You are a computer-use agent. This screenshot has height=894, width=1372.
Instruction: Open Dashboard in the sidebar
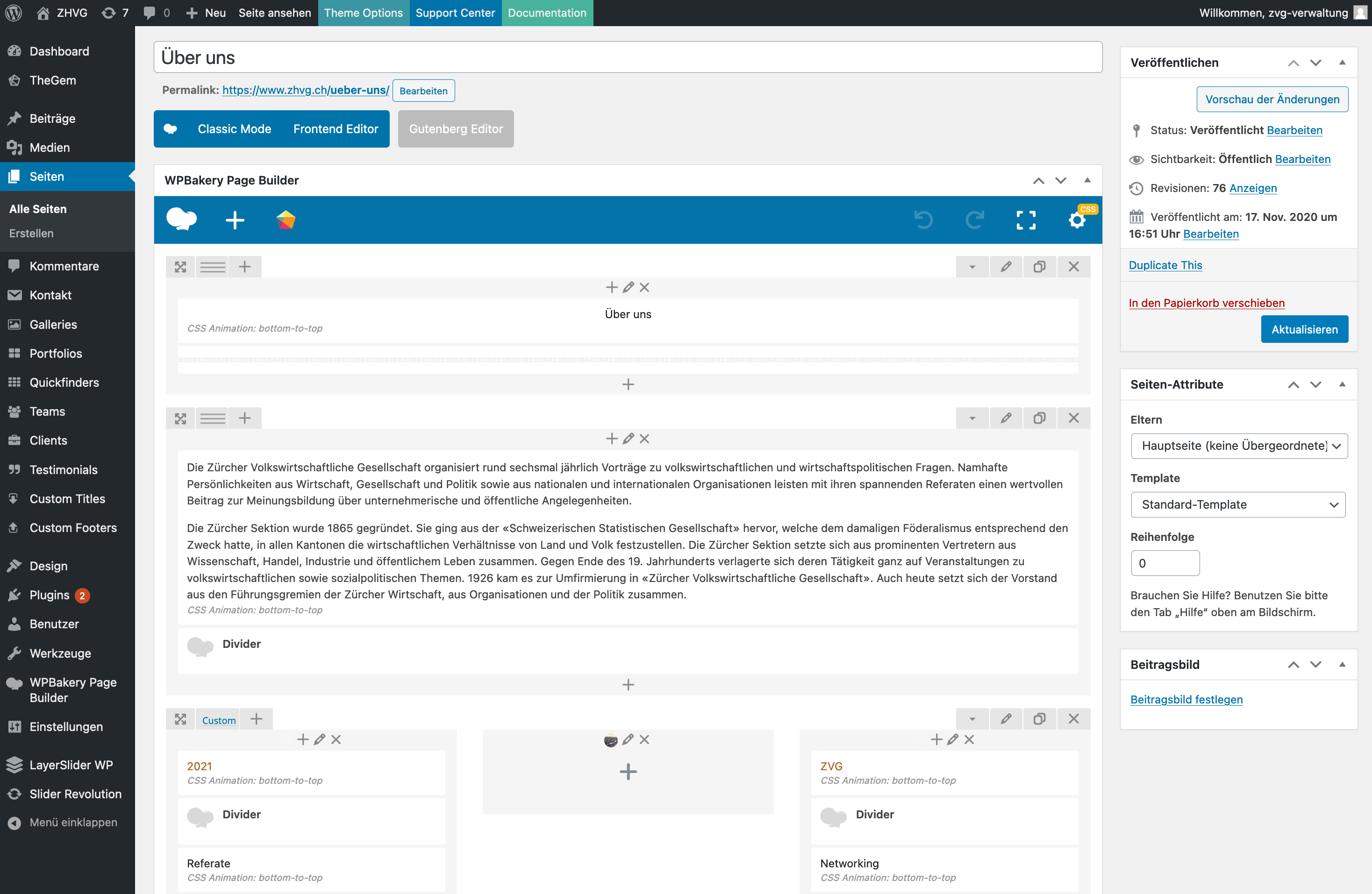(59, 51)
